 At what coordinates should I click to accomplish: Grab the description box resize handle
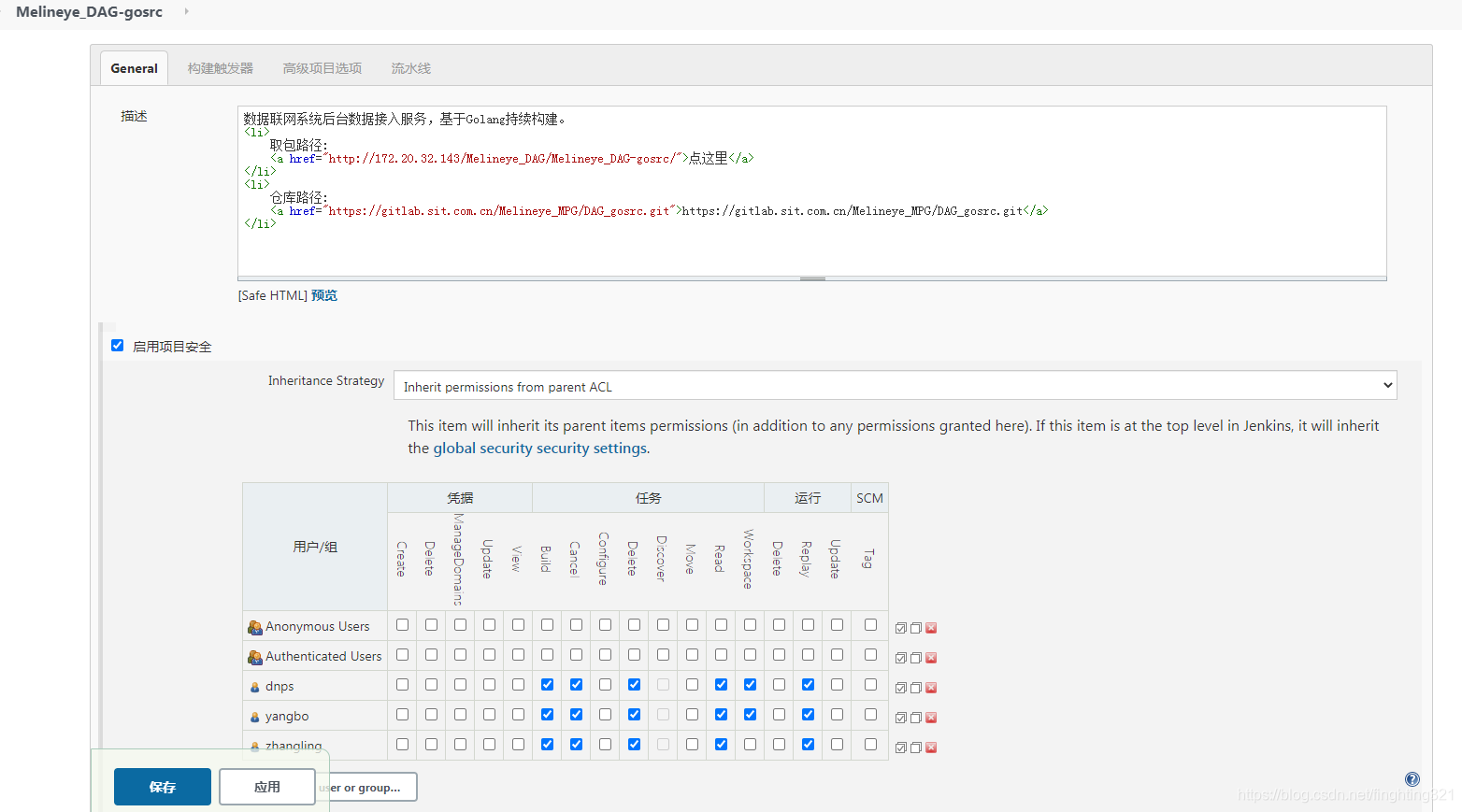click(812, 278)
